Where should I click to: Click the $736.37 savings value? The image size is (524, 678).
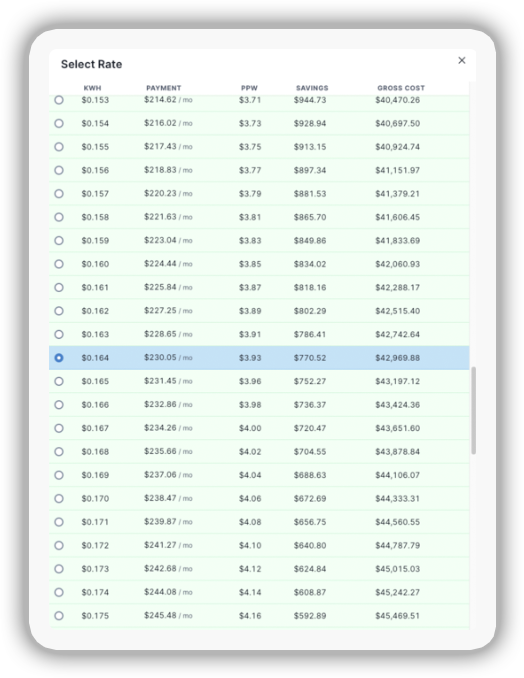click(310, 405)
